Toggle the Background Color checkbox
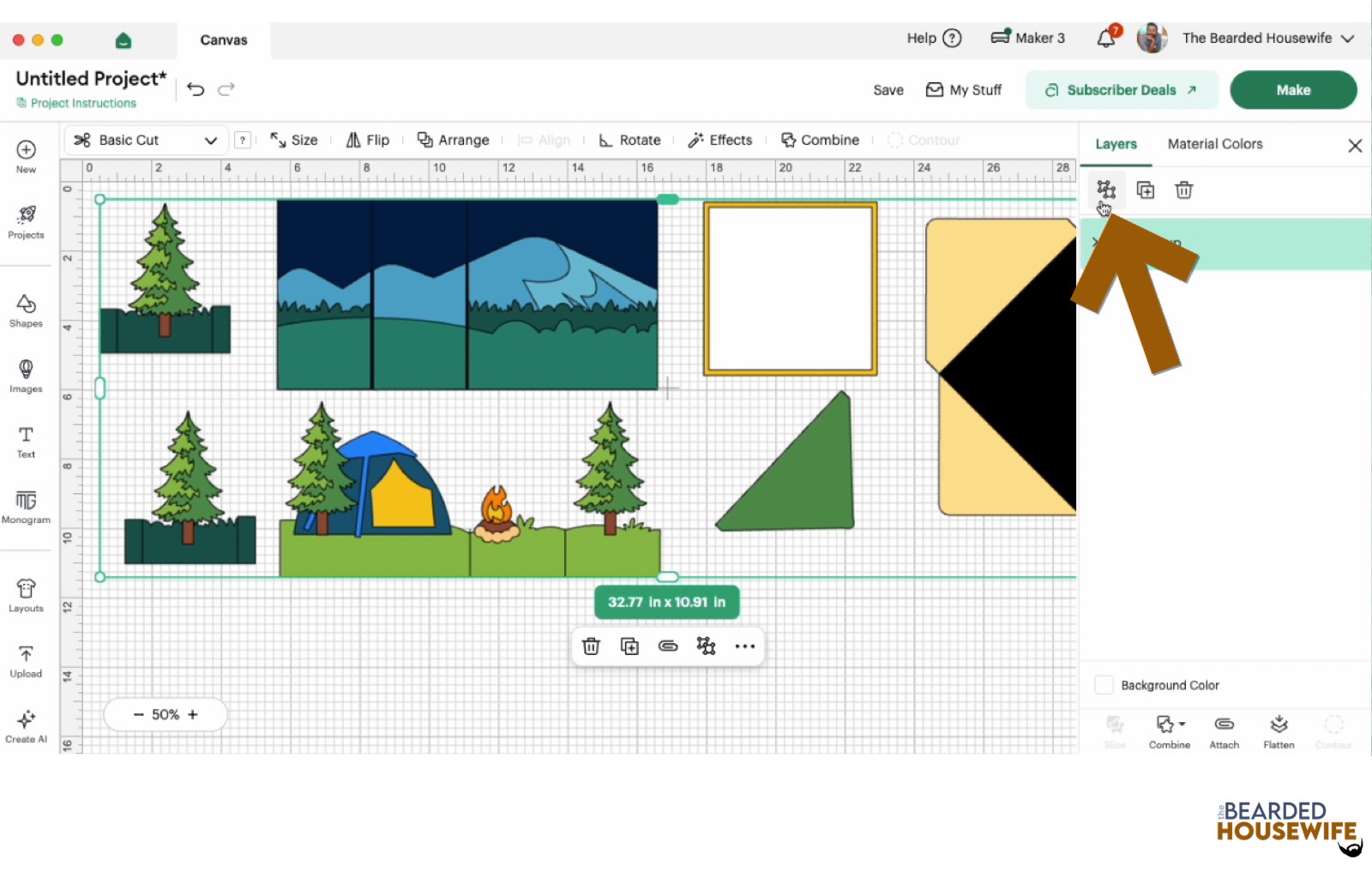Viewport: 1372px width, 872px height. (x=1104, y=685)
